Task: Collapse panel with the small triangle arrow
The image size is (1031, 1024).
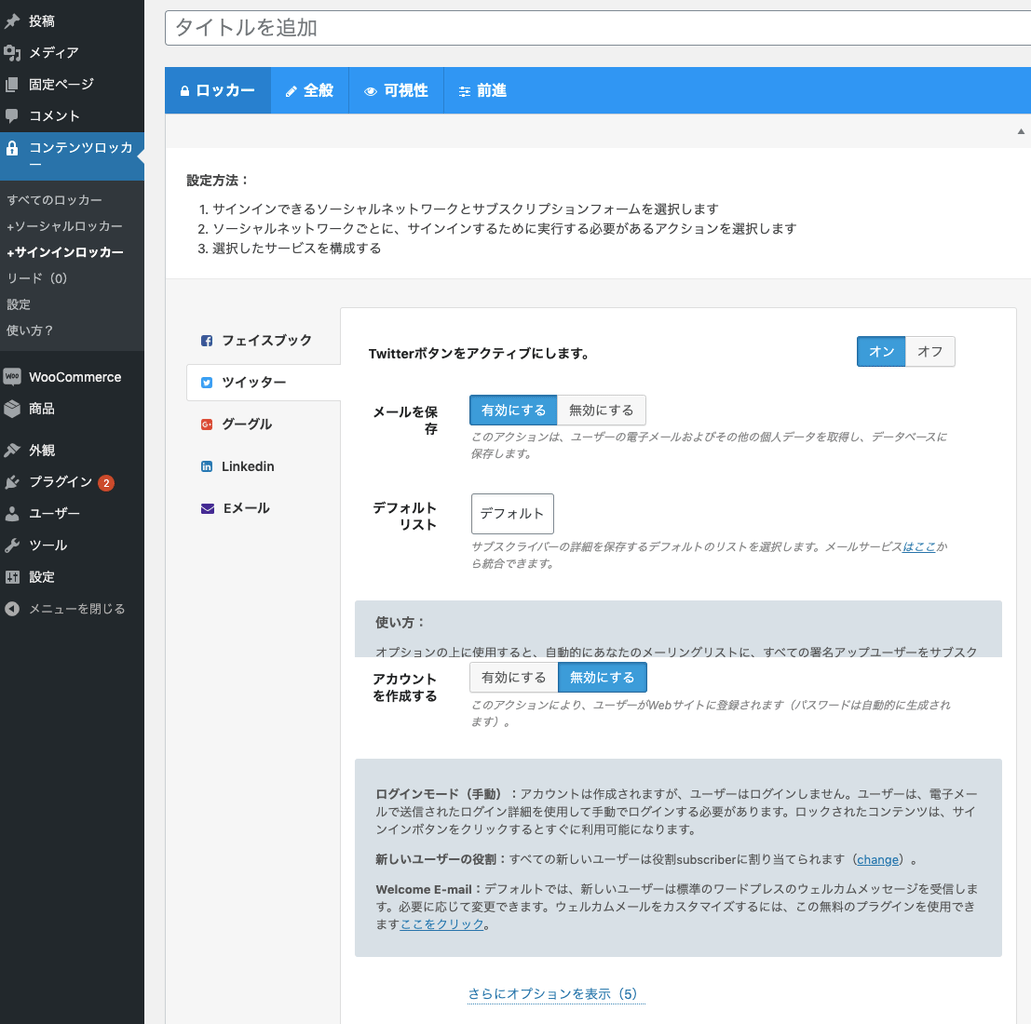Action: coord(1020,131)
